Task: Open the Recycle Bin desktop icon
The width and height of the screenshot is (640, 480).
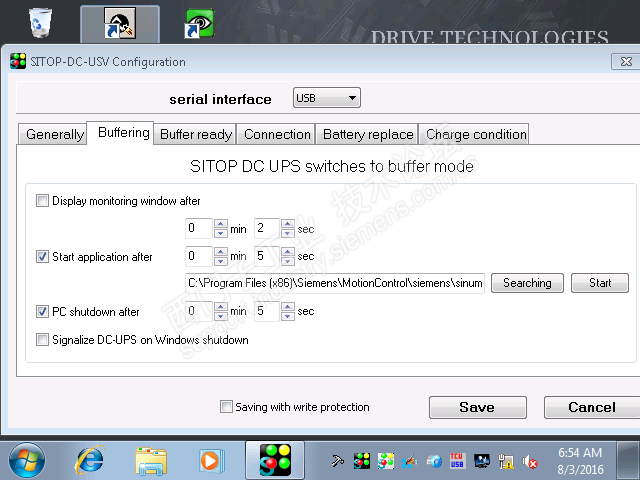Action: [x=40, y=23]
